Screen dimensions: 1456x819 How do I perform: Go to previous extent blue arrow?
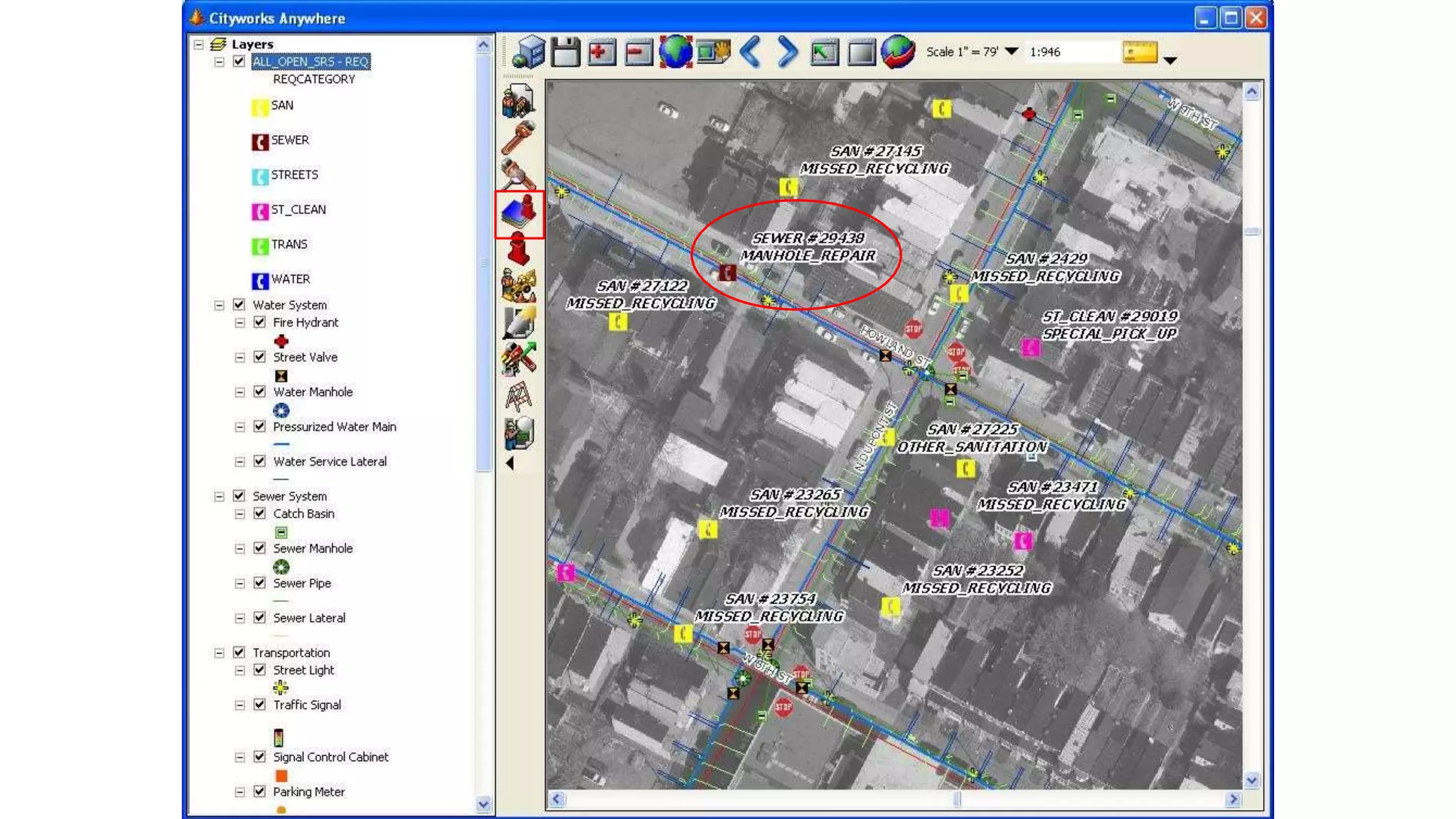click(751, 52)
